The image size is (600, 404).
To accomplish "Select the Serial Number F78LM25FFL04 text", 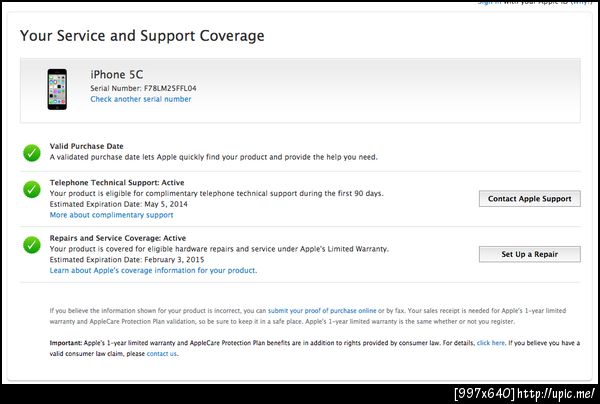I will pos(143,88).
